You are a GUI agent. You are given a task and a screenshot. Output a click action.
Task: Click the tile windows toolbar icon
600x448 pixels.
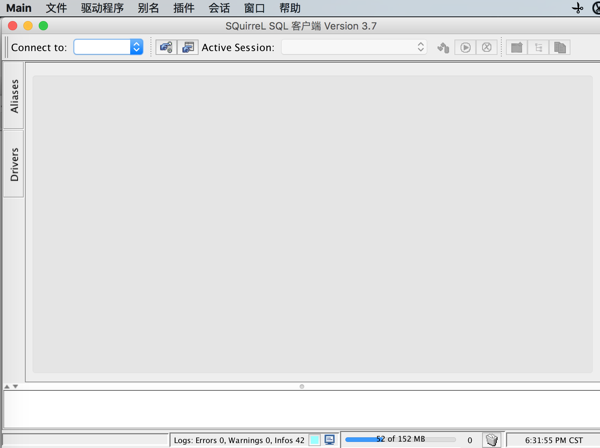click(x=517, y=47)
